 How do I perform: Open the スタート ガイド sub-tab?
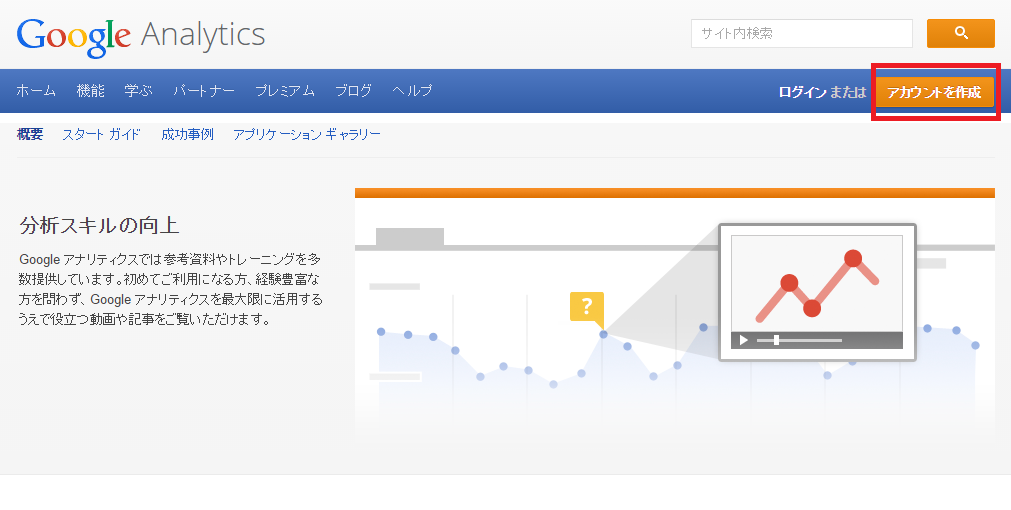(101, 134)
